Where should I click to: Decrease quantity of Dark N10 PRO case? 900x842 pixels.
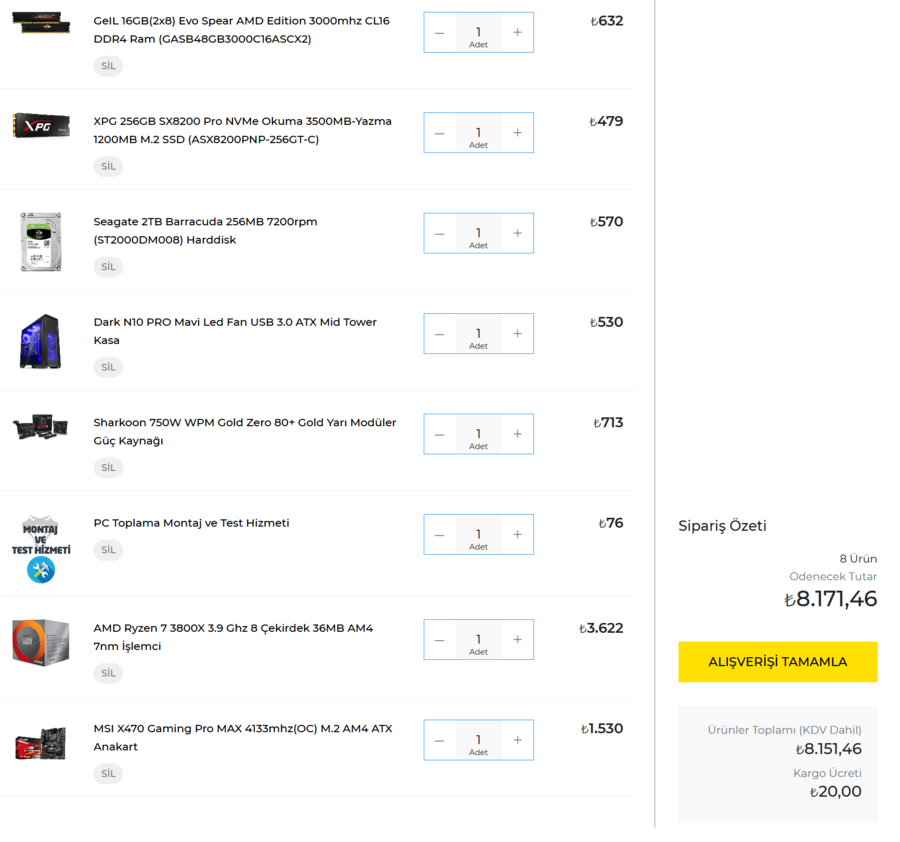pyautogui.click(x=440, y=334)
